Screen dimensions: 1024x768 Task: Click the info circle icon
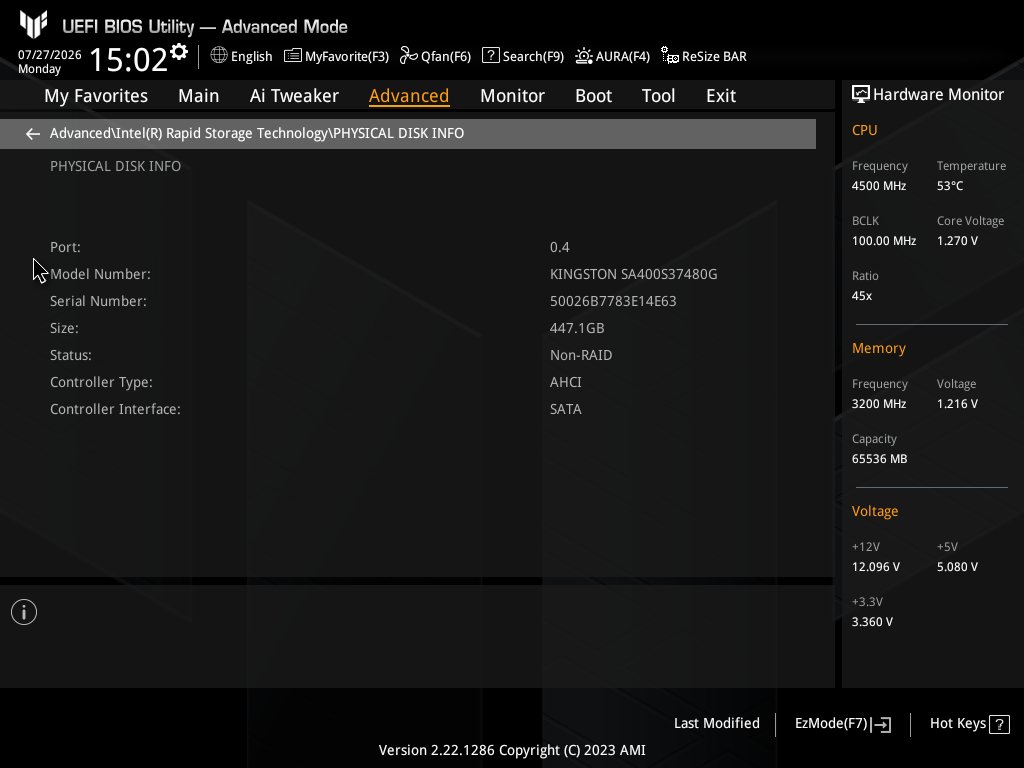tap(24, 612)
